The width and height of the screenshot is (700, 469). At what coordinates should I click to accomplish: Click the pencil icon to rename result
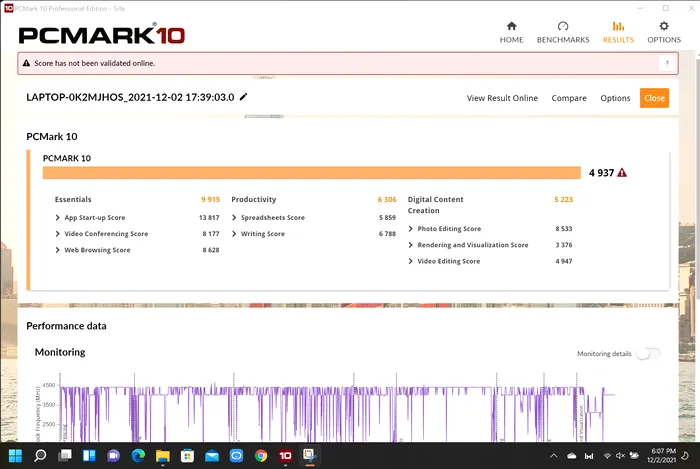pyautogui.click(x=243, y=97)
